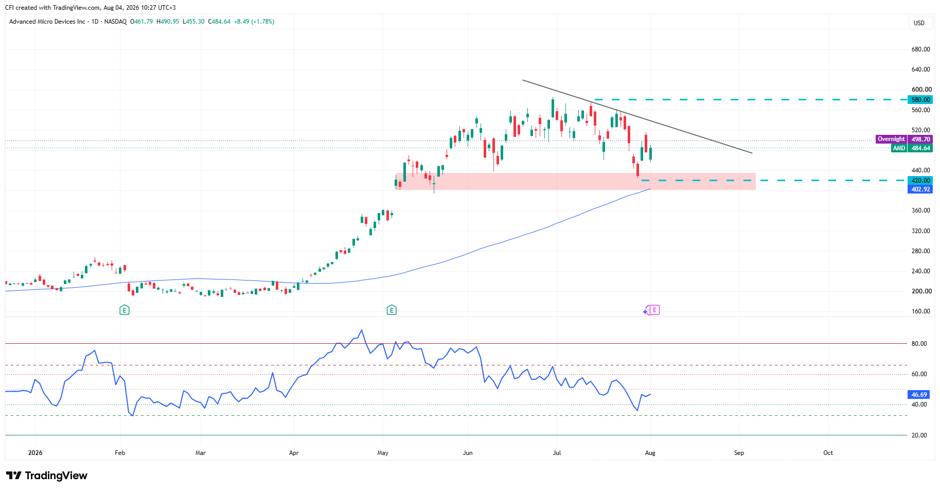Click the RSI pane 60.00 axis label
Image resolution: width=940 pixels, height=491 pixels.
click(920, 374)
